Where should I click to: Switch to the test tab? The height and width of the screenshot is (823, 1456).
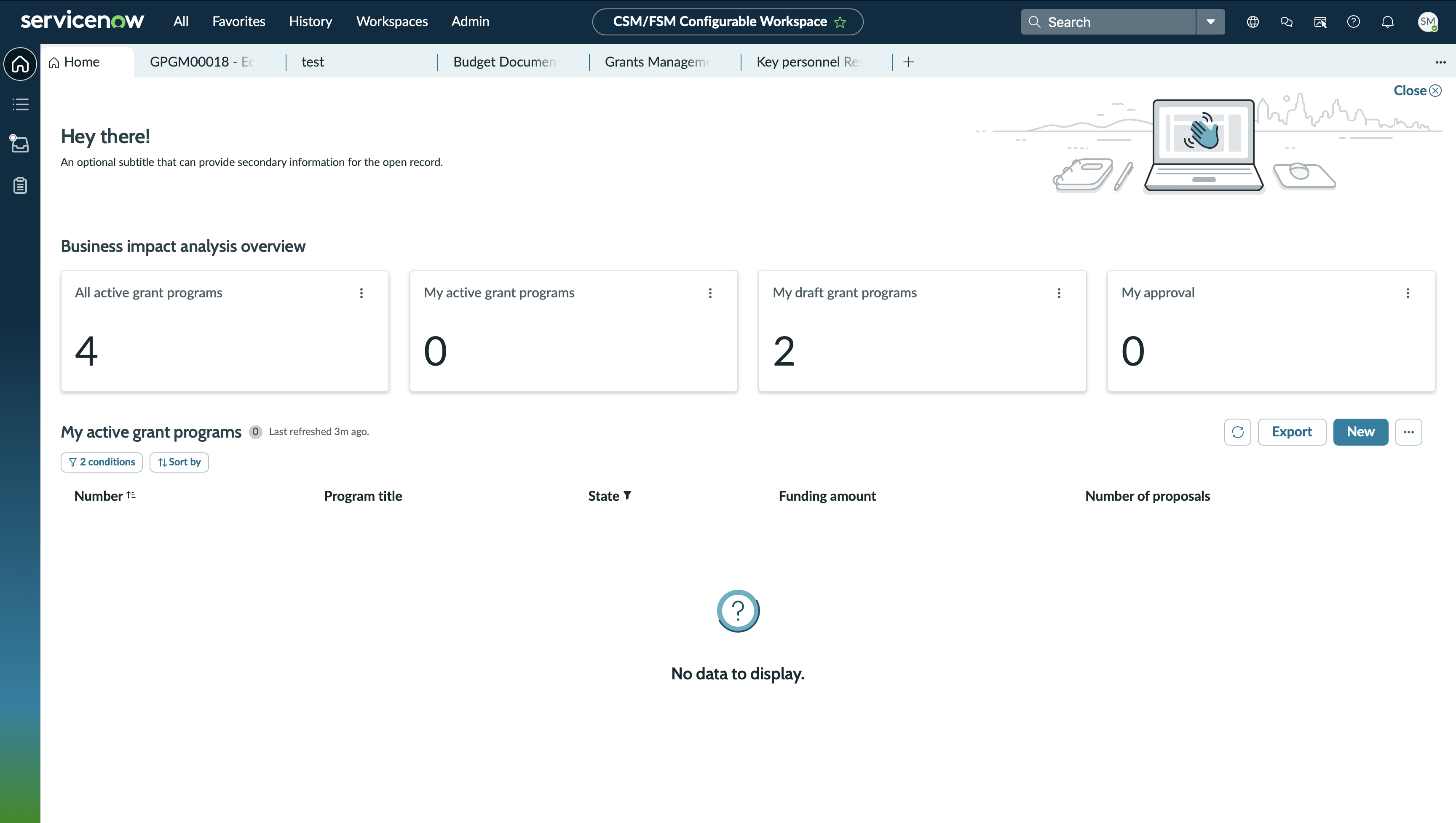(362, 61)
